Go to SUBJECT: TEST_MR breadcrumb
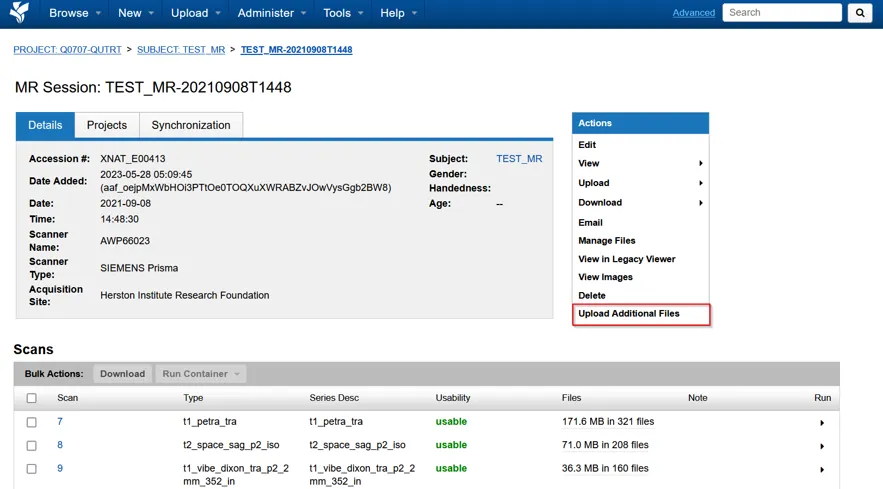Viewport: 883px width, 489px height. [181, 50]
